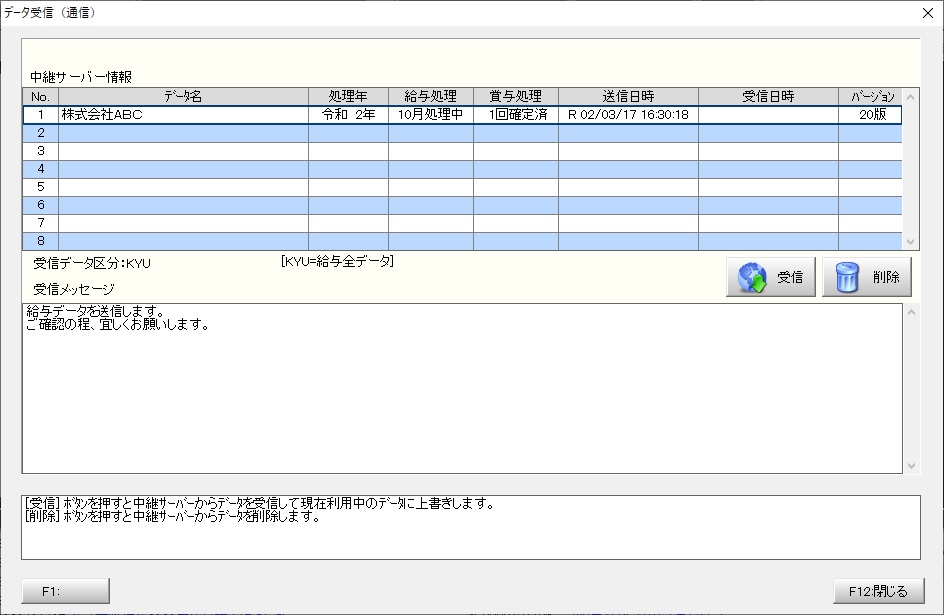Click the message box scrollbar down arrow
Image resolution: width=944 pixels, height=615 pixels.
[911, 465]
